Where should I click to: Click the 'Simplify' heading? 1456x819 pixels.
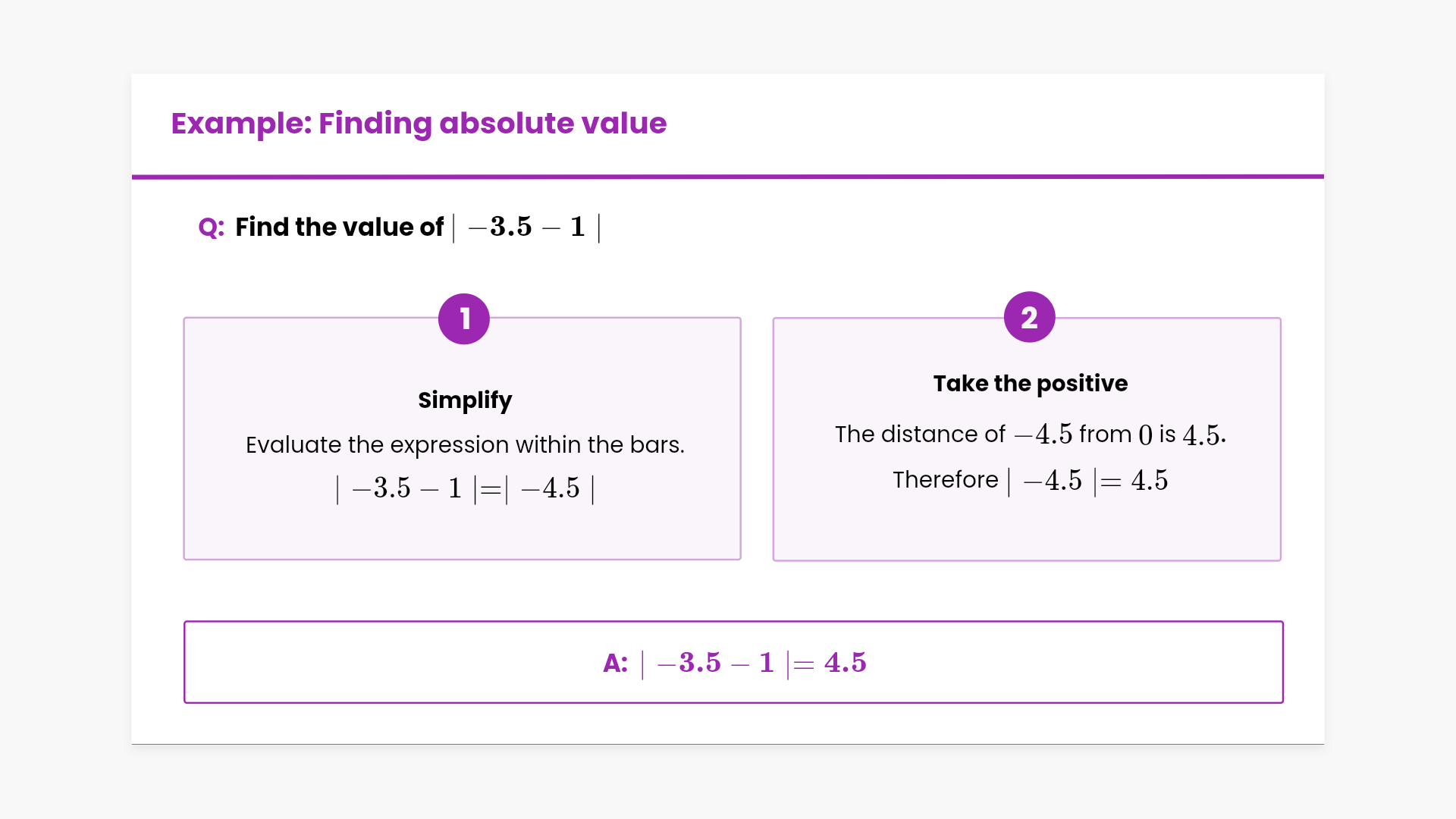point(465,400)
